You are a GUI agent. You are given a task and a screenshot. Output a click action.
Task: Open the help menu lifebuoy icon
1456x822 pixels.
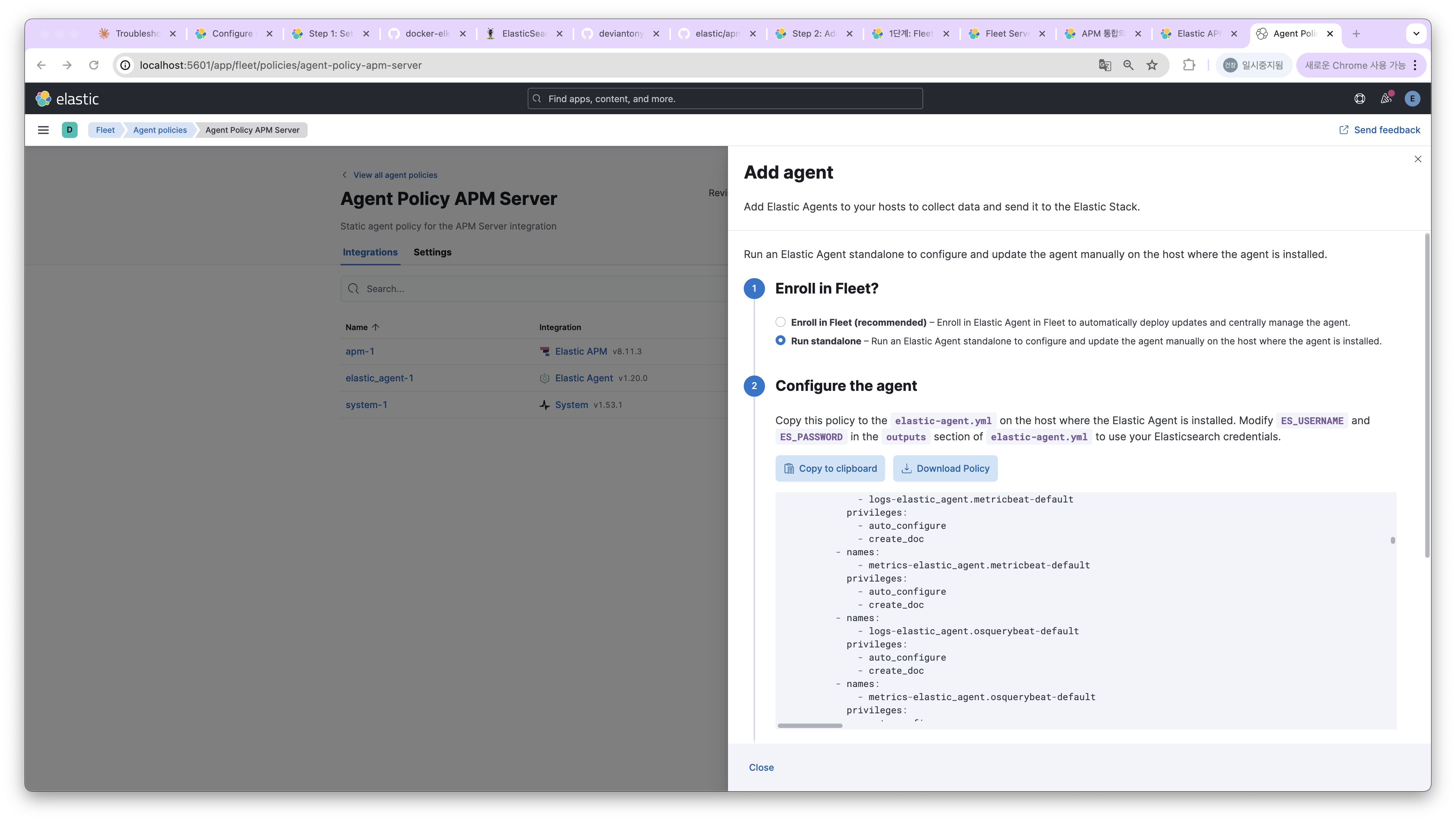1359,99
